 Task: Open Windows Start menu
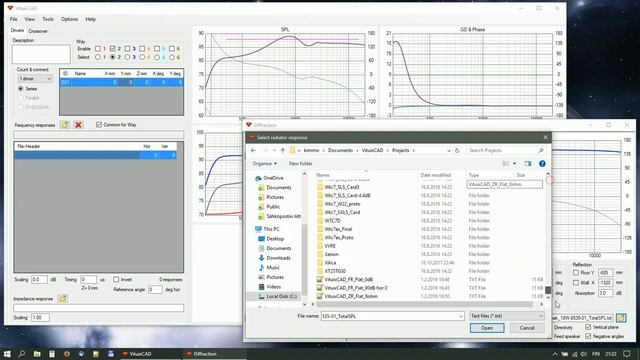(7, 354)
